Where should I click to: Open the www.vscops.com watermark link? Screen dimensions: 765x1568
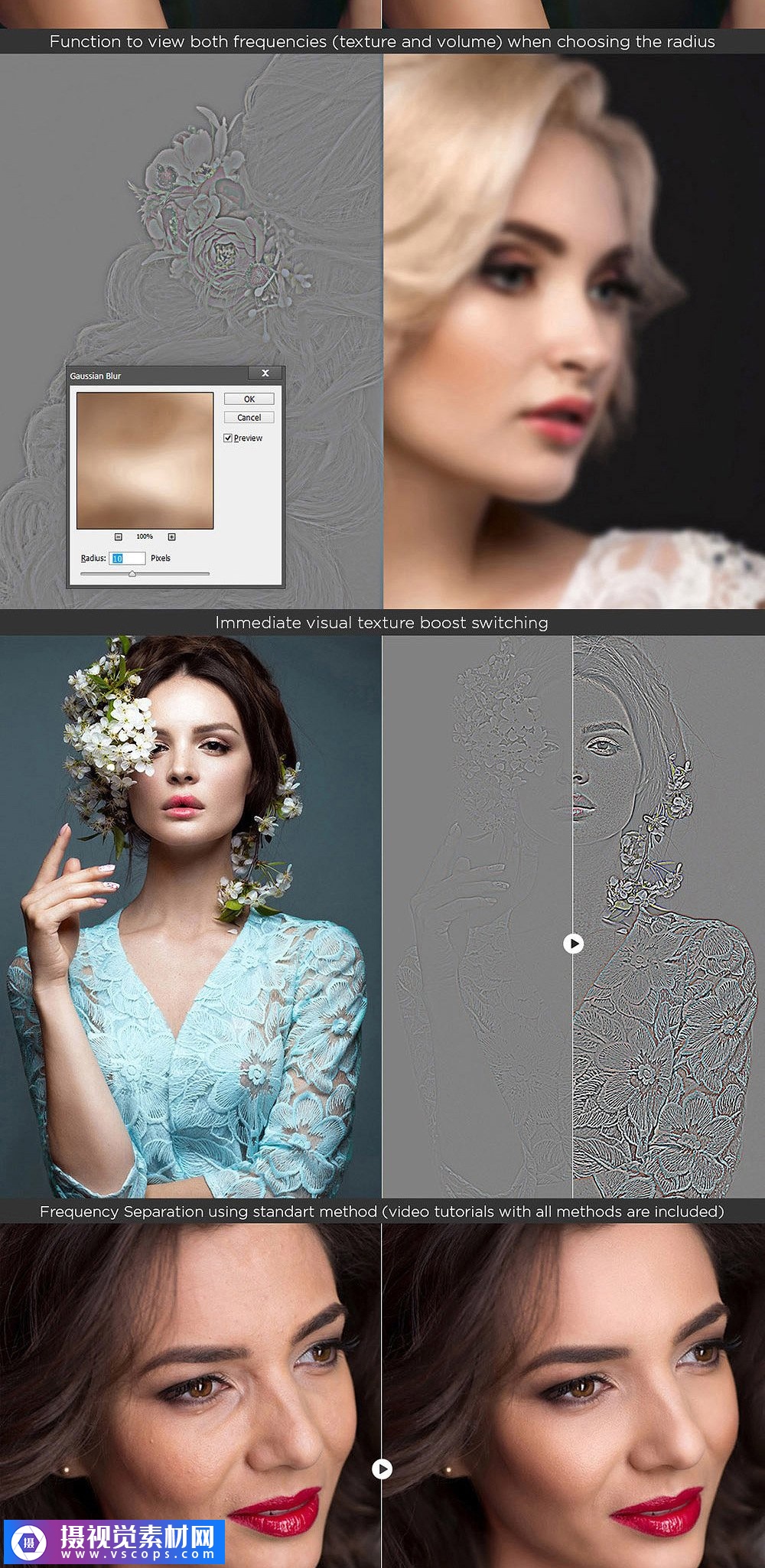point(138,1554)
